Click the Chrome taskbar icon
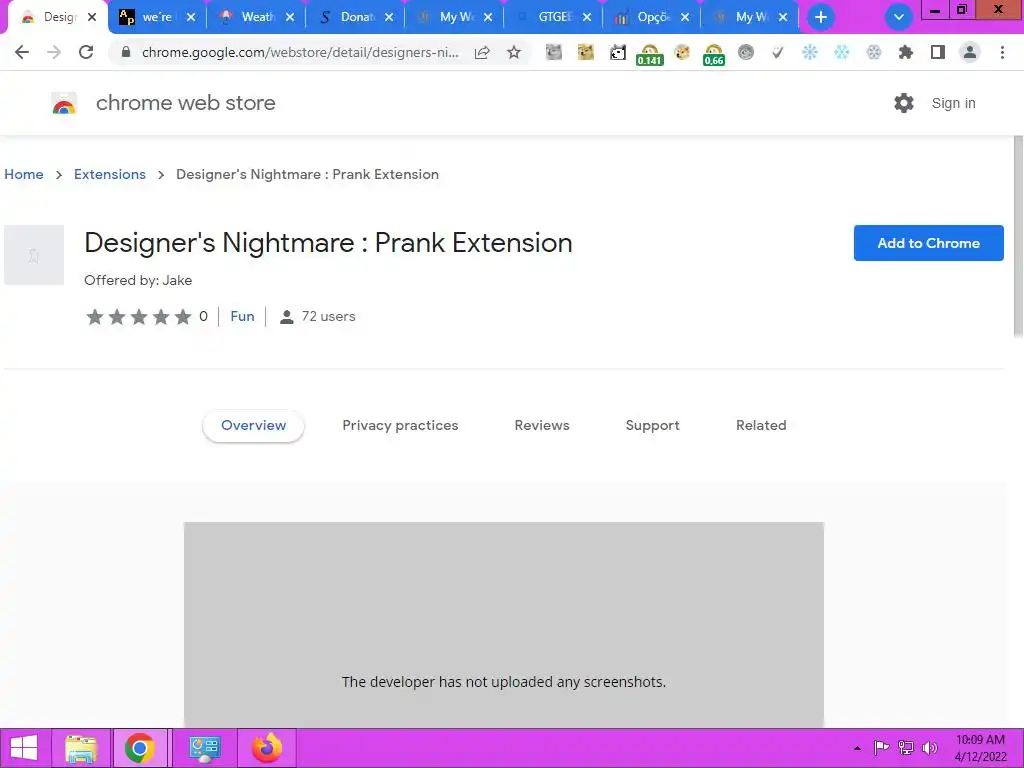1024x768 pixels. (x=139, y=748)
